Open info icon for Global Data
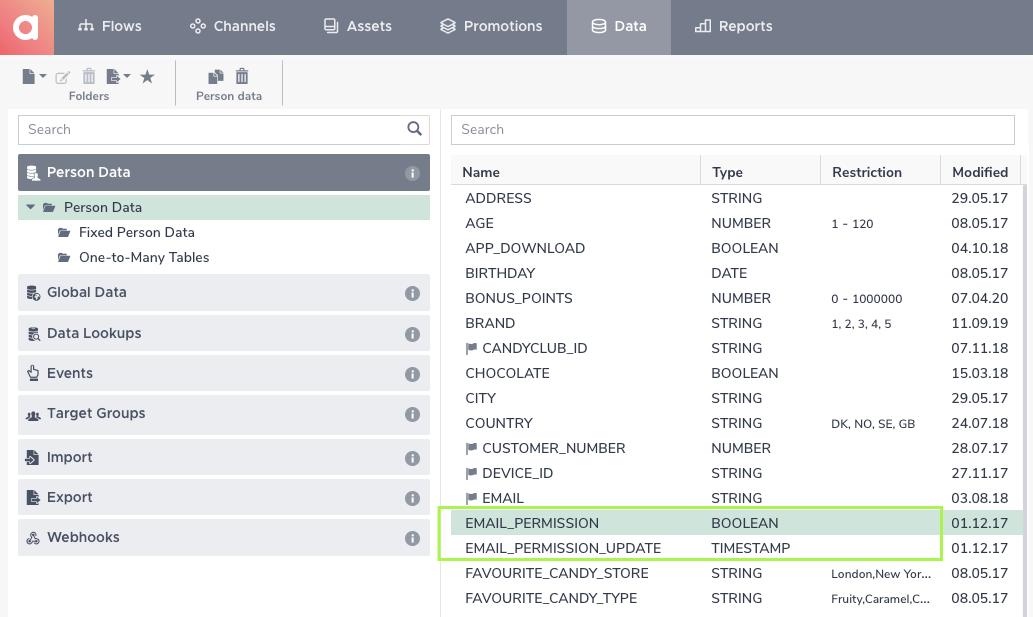 tap(412, 293)
